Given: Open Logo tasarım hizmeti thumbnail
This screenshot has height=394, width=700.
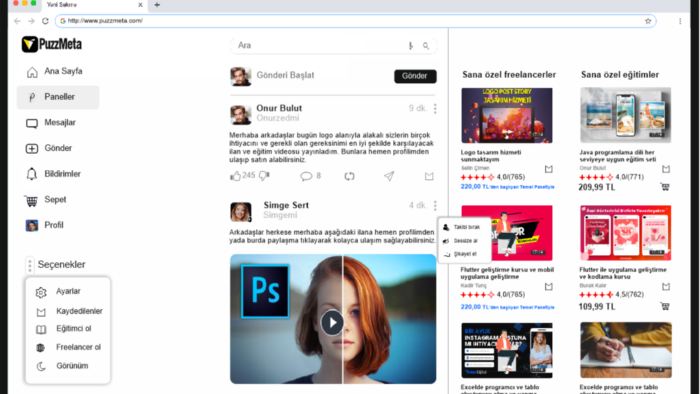Looking at the screenshot, I should pos(507,115).
